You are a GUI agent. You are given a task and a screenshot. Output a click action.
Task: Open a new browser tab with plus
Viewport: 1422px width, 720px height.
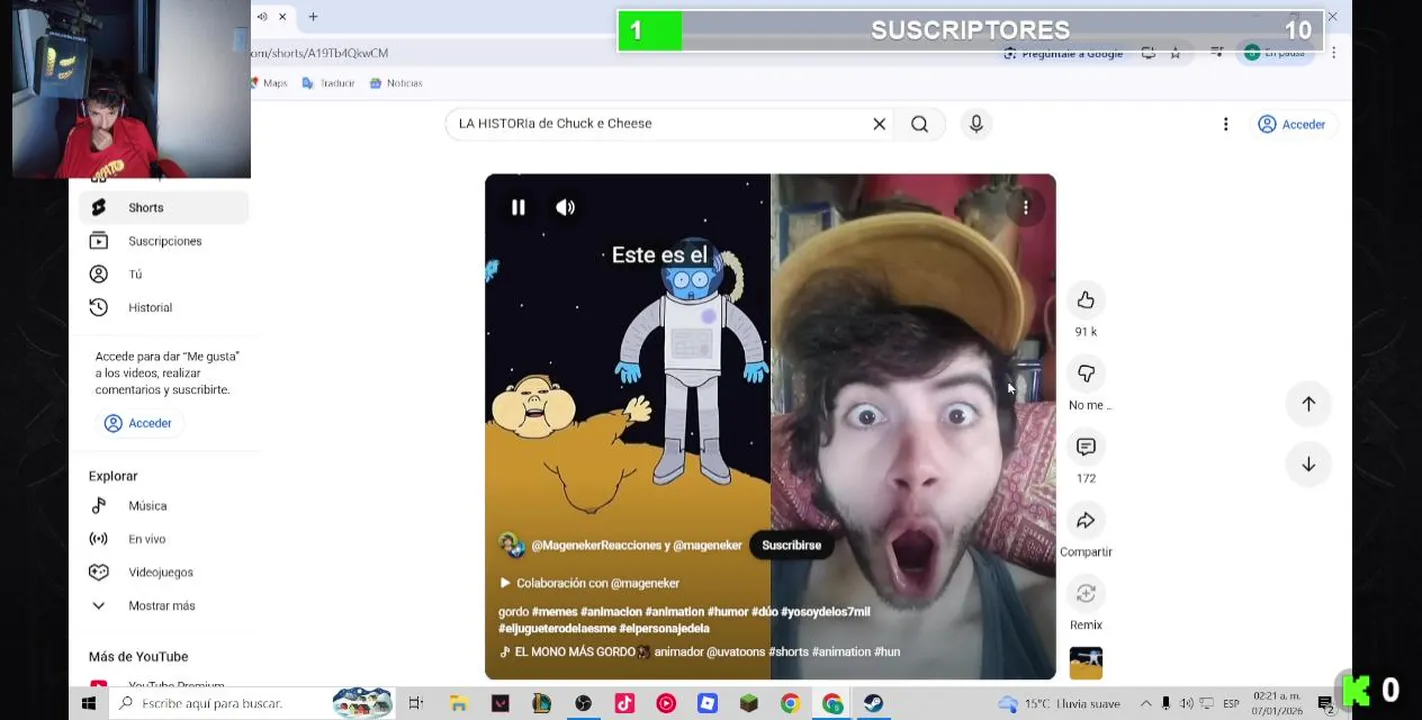[x=313, y=16]
